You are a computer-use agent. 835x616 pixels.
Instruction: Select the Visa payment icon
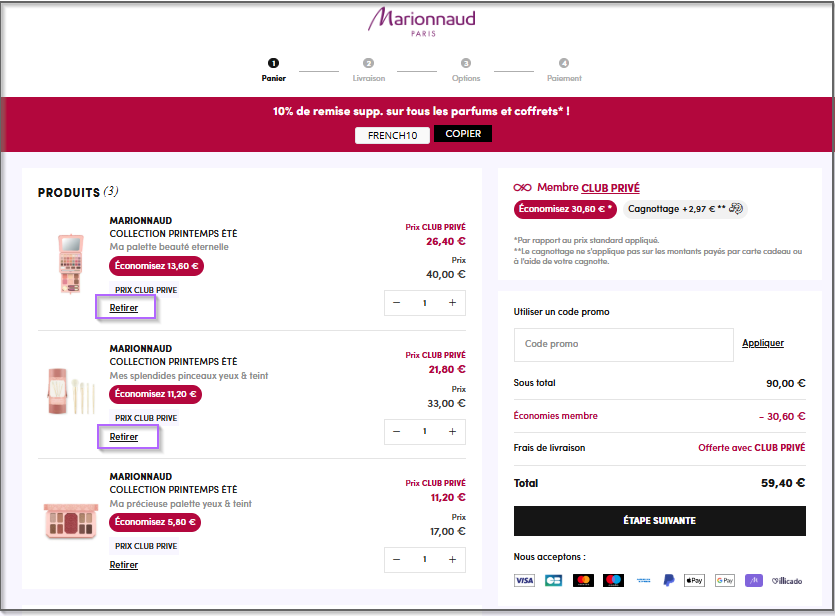click(x=524, y=580)
